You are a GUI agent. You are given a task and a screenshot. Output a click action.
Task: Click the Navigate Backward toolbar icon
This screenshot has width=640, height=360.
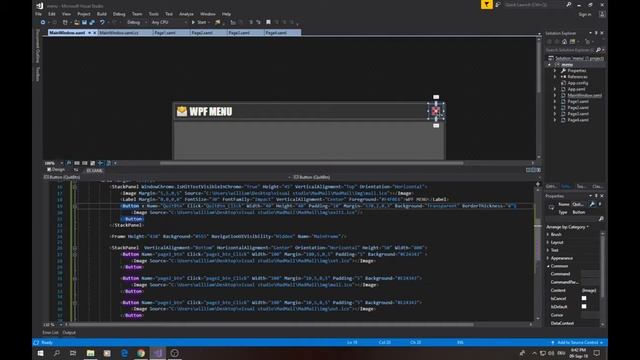[43, 22]
